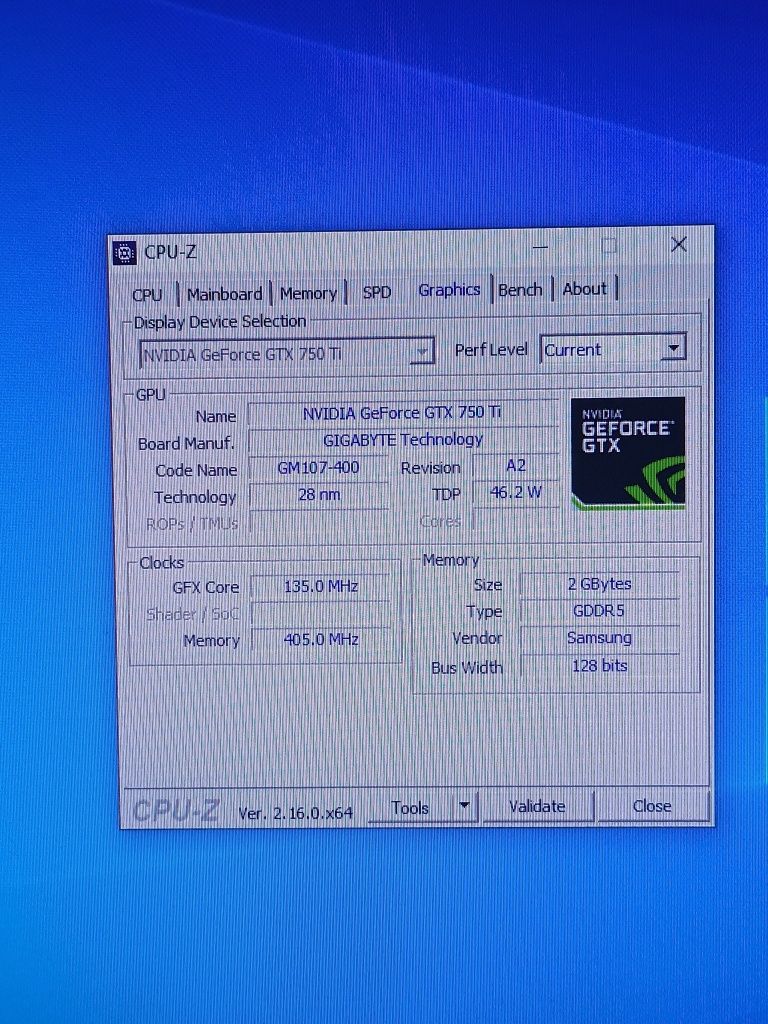The width and height of the screenshot is (768, 1024).
Task: Click the bus width 128 bits value
Action: click(x=600, y=666)
